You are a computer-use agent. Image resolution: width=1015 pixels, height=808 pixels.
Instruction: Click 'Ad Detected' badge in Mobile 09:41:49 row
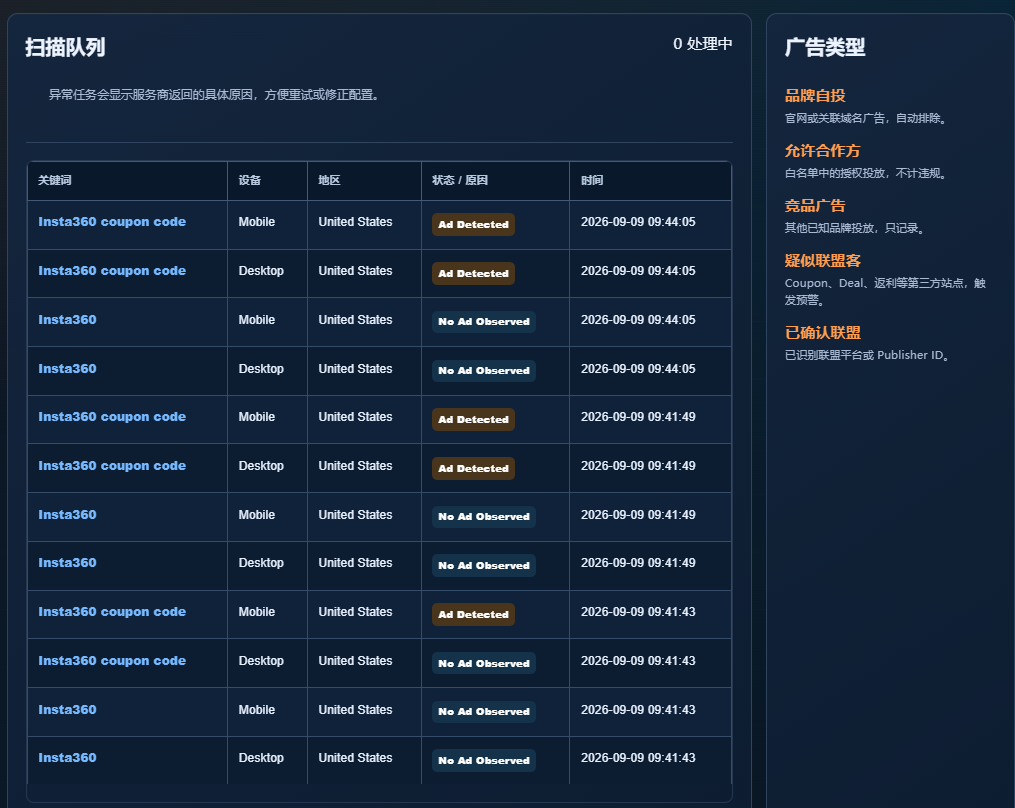pos(473,420)
